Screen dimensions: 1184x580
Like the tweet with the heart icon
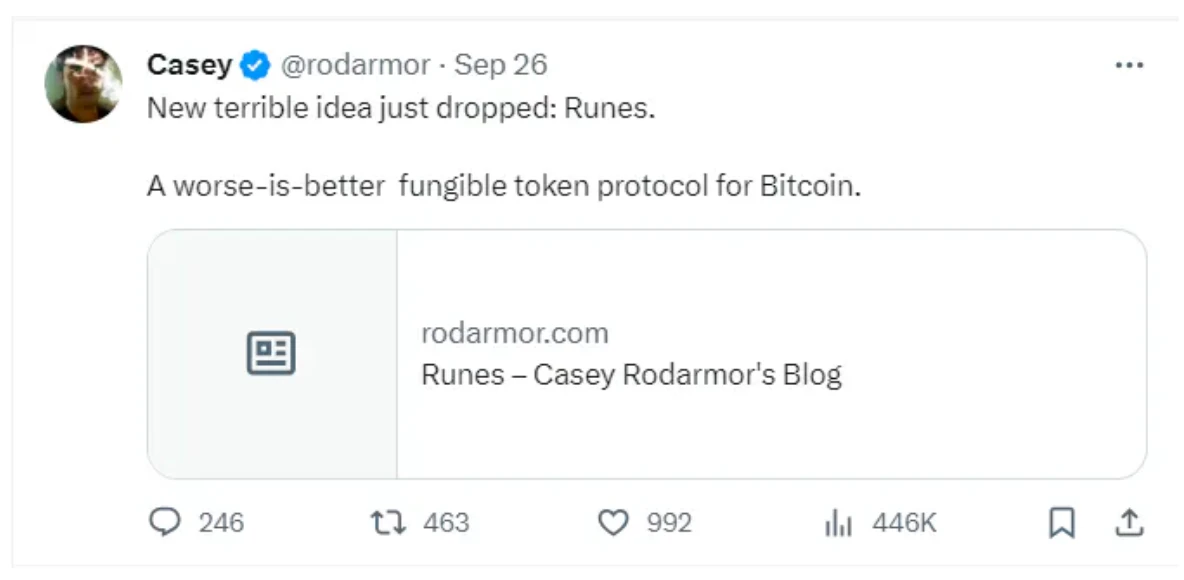(x=612, y=522)
